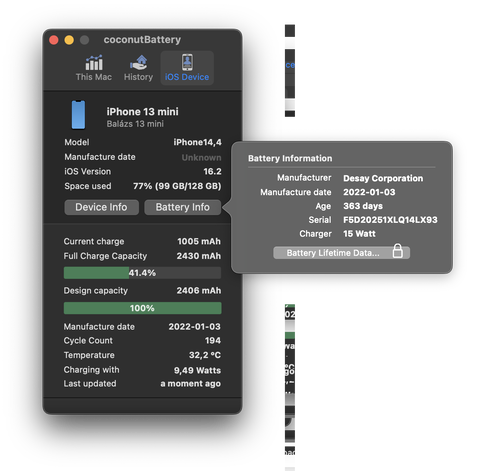Click the device name Balázs 13 mini

click(x=135, y=124)
